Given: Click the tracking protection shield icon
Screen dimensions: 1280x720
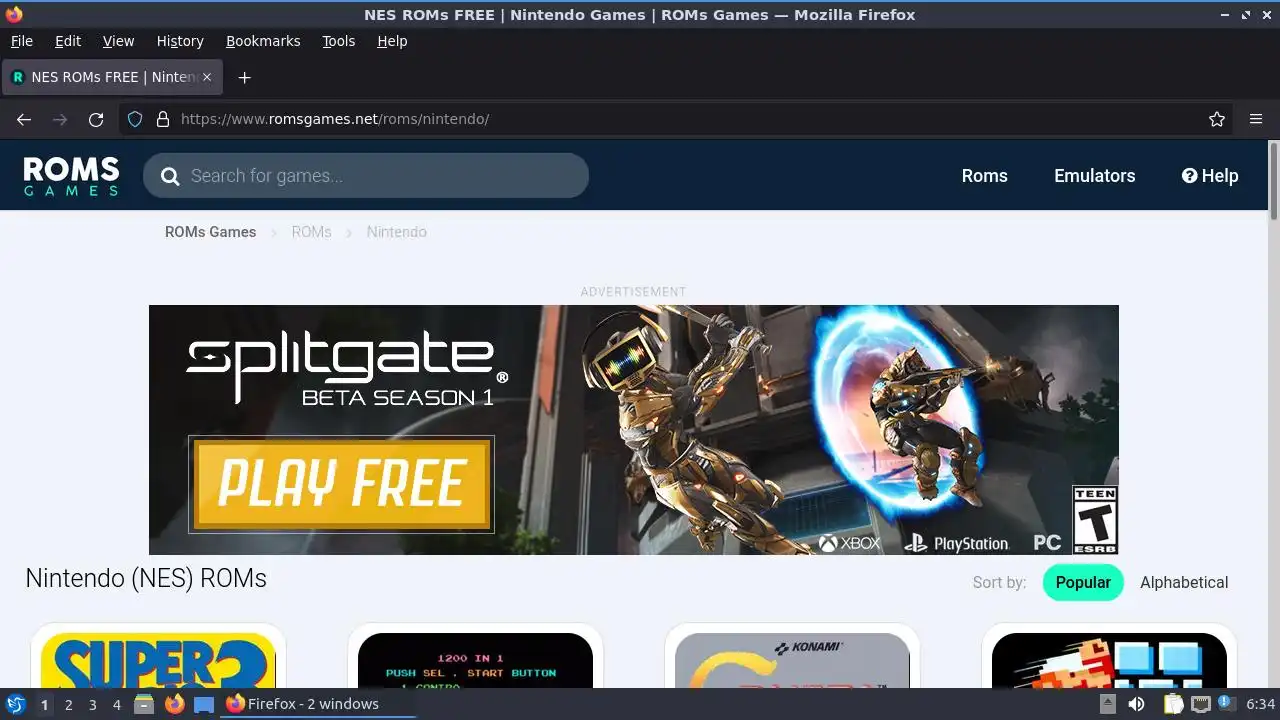Looking at the screenshot, I should (x=135, y=119).
